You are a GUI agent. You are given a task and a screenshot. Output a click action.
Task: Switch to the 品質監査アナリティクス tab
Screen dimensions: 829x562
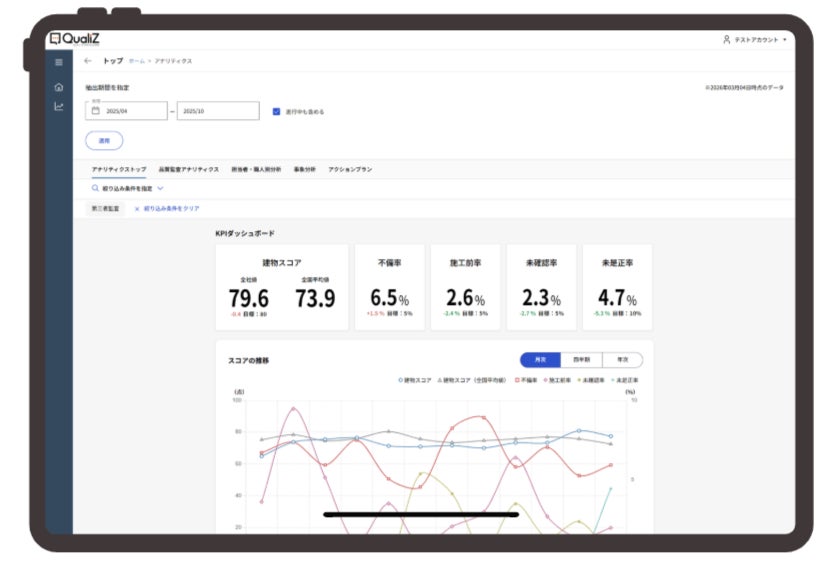[189, 169]
